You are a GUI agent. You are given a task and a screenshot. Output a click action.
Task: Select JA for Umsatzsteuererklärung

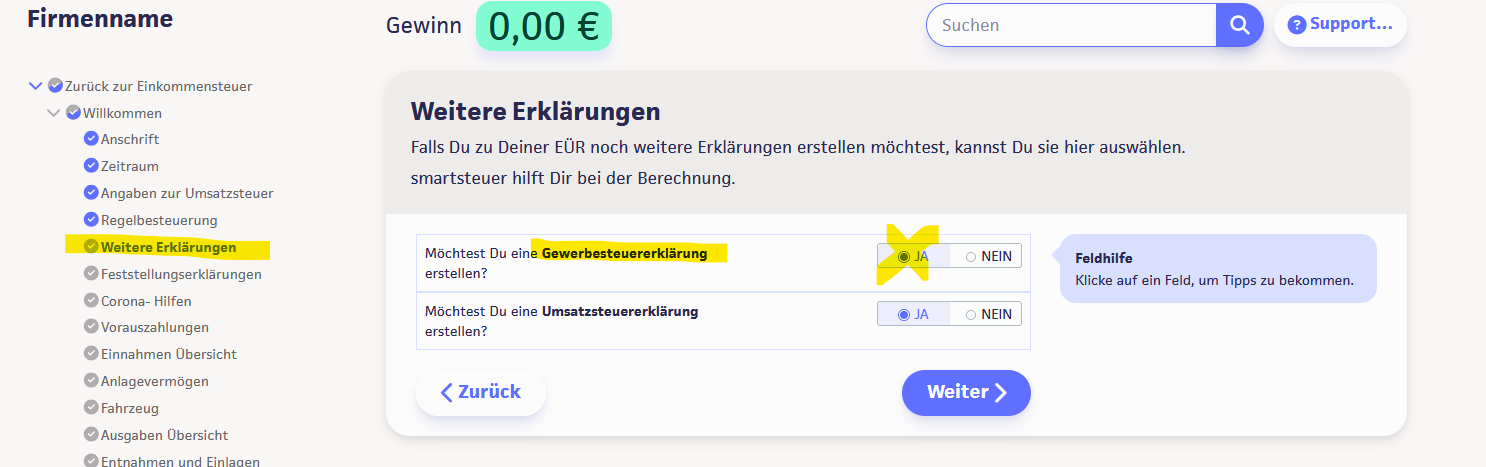point(904,314)
